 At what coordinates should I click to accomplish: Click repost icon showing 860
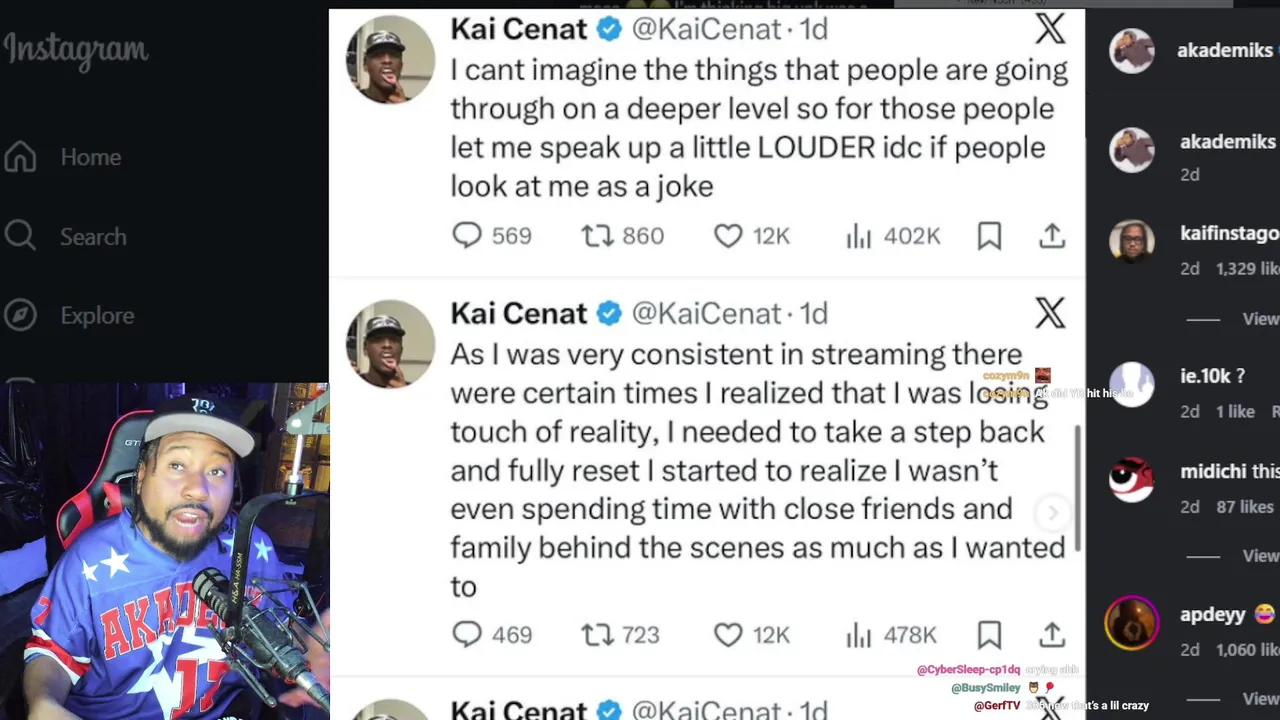pos(597,235)
